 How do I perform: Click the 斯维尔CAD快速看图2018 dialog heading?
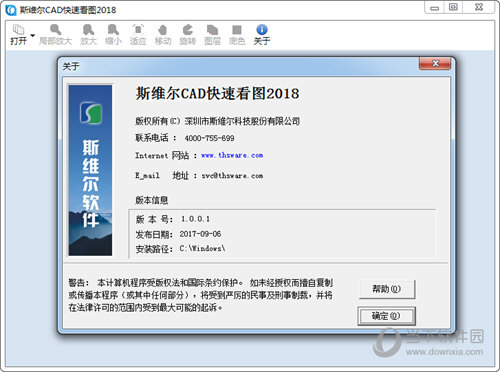tap(217, 93)
